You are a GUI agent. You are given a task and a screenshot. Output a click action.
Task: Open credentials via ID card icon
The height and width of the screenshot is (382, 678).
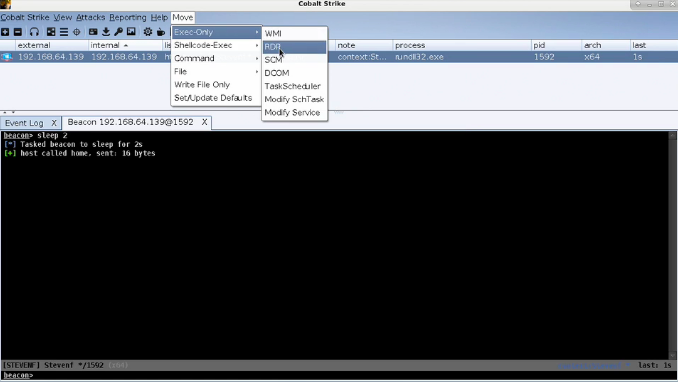(x=93, y=32)
